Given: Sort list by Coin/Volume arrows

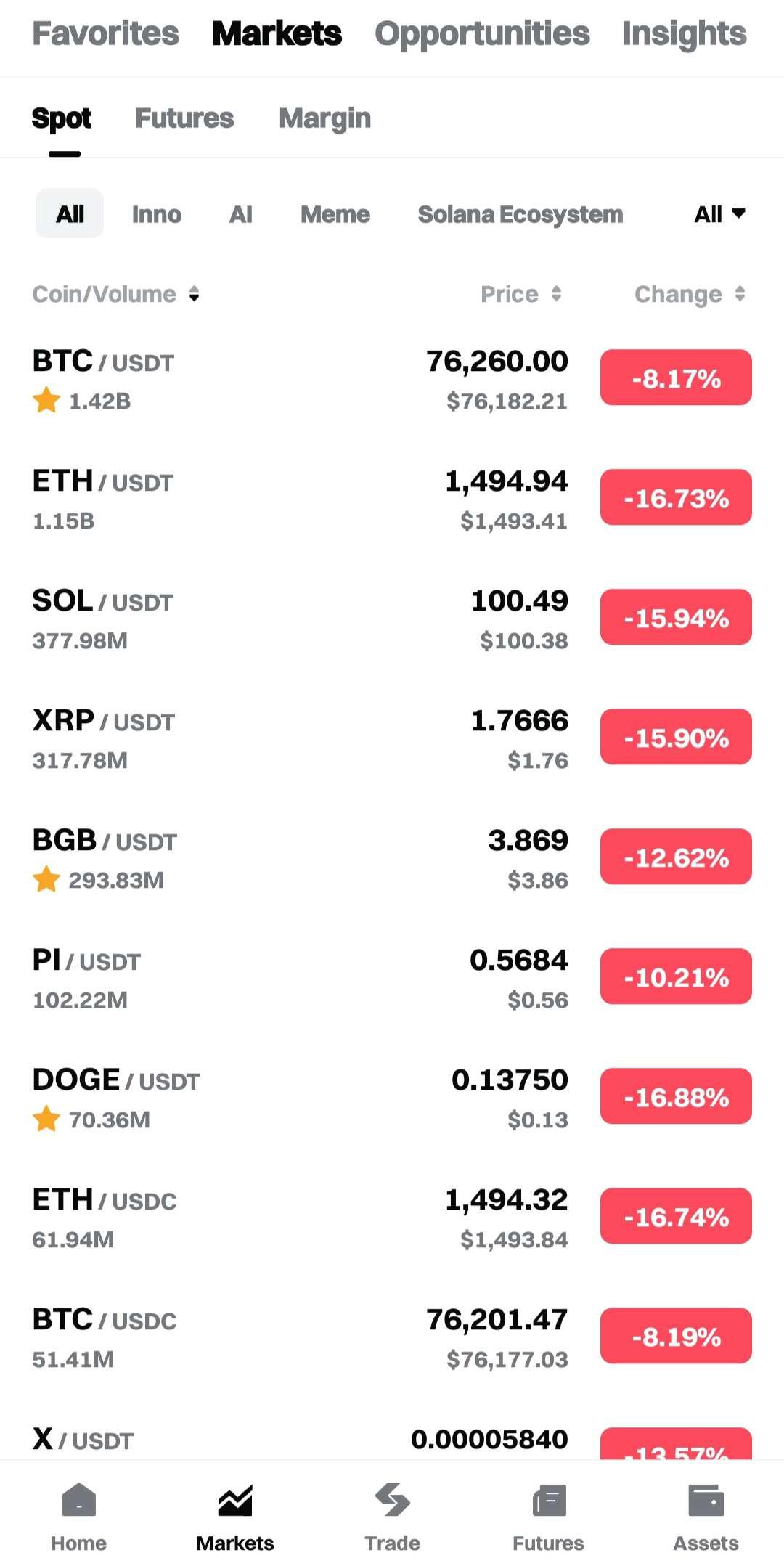Looking at the screenshot, I should 194,294.
